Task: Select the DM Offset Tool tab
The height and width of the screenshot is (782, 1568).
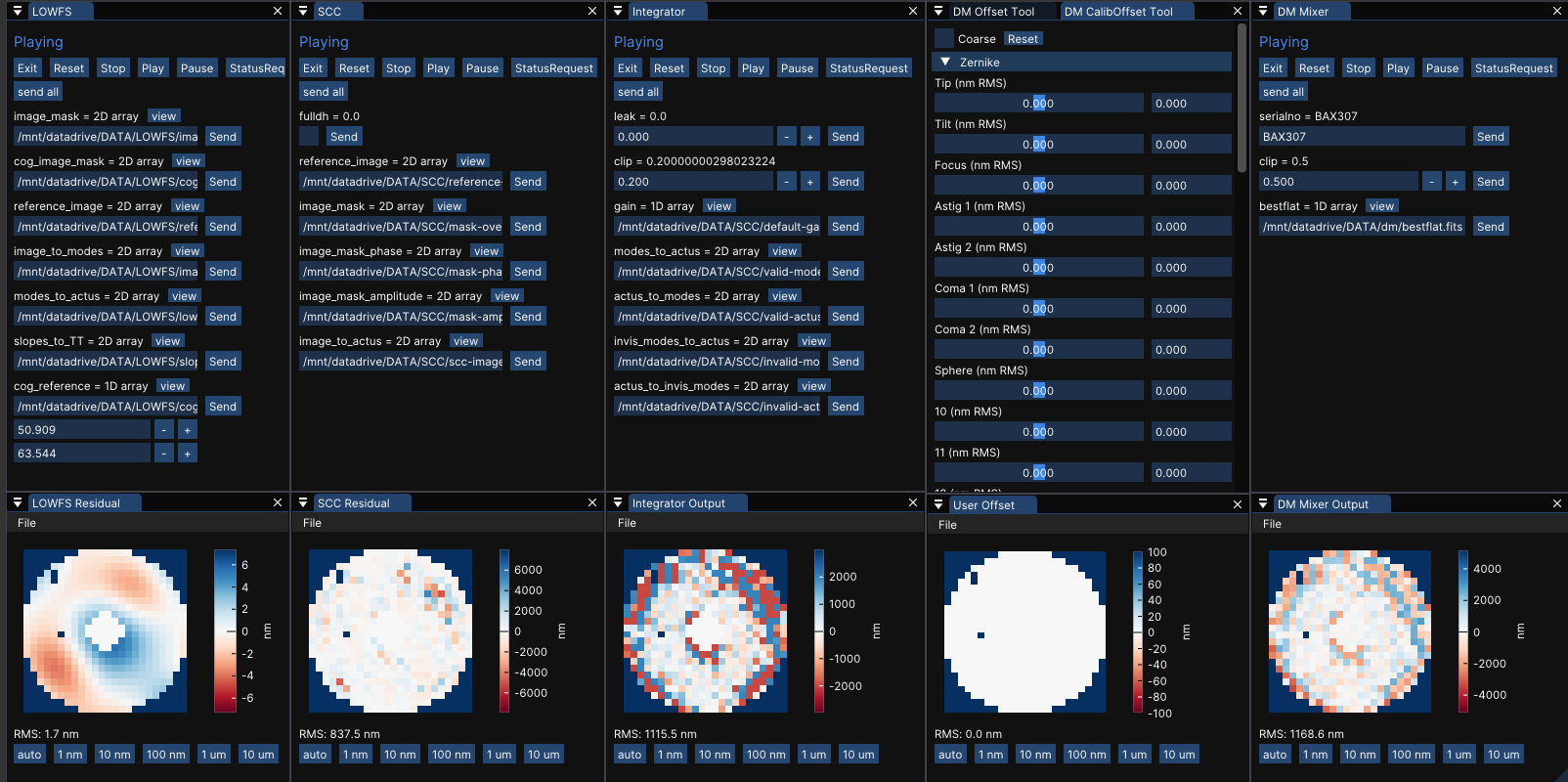Action: [993, 12]
